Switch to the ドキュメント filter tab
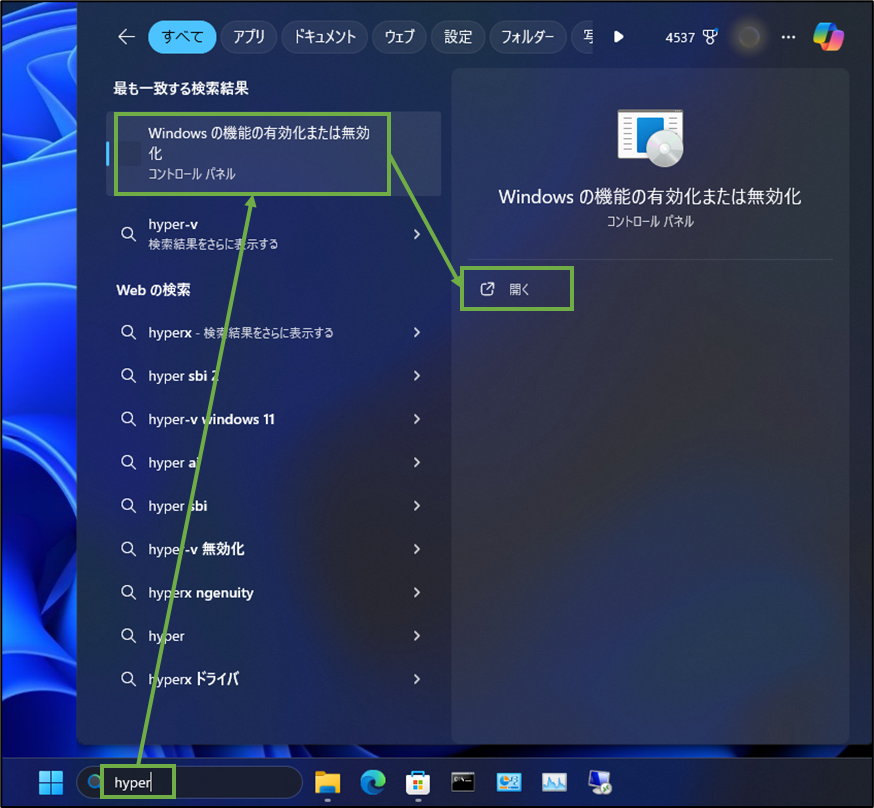This screenshot has height=808, width=874. click(x=324, y=37)
